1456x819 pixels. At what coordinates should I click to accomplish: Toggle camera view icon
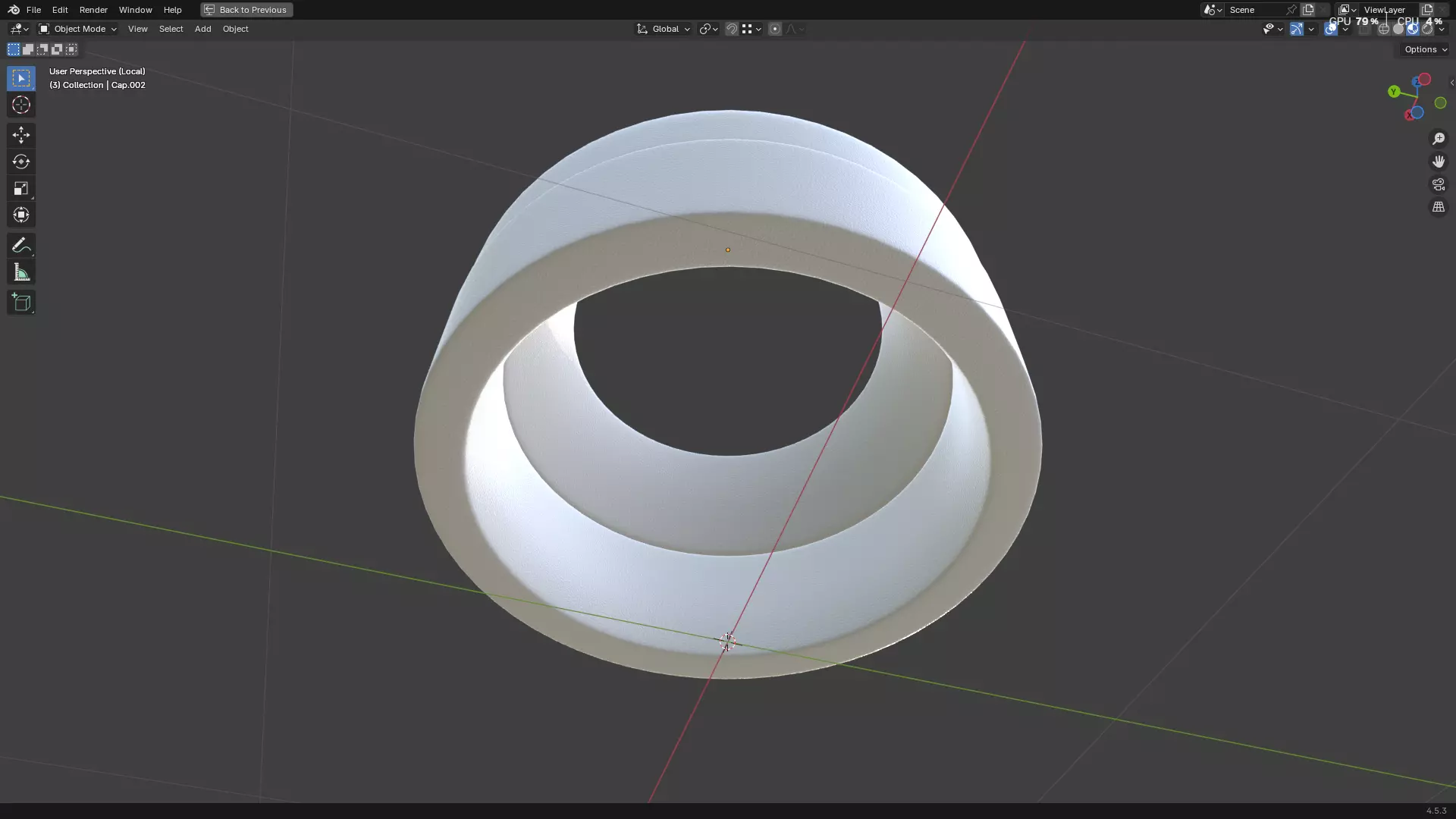(x=1438, y=184)
